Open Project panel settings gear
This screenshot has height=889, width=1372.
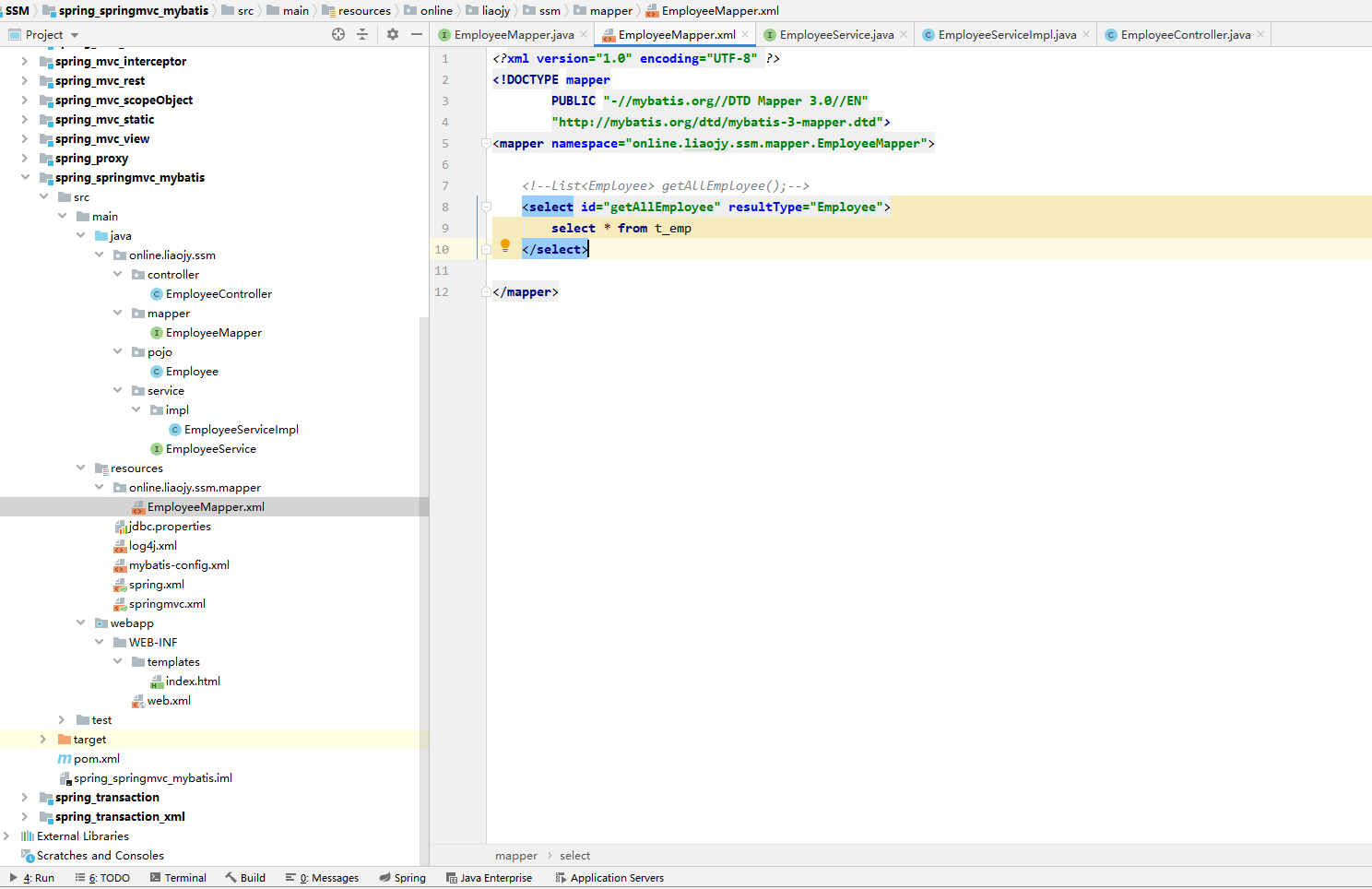click(x=393, y=34)
